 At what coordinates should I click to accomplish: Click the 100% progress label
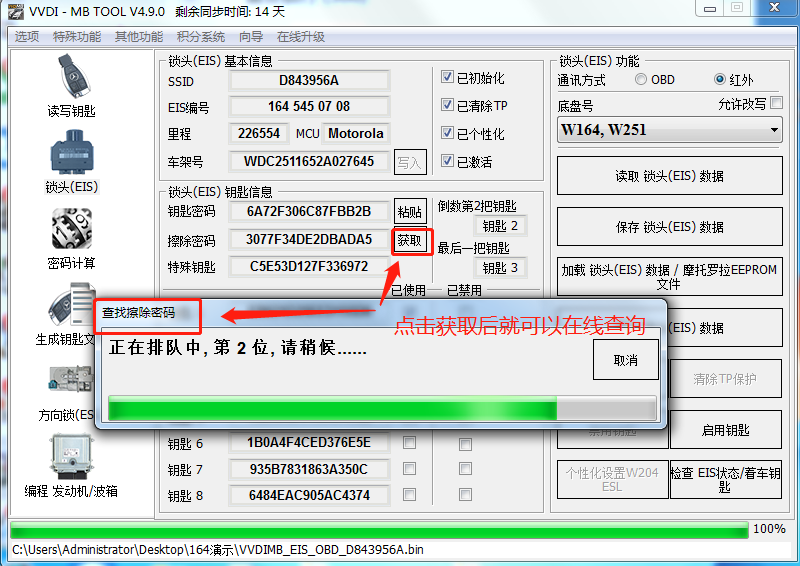tap(770, 529)
